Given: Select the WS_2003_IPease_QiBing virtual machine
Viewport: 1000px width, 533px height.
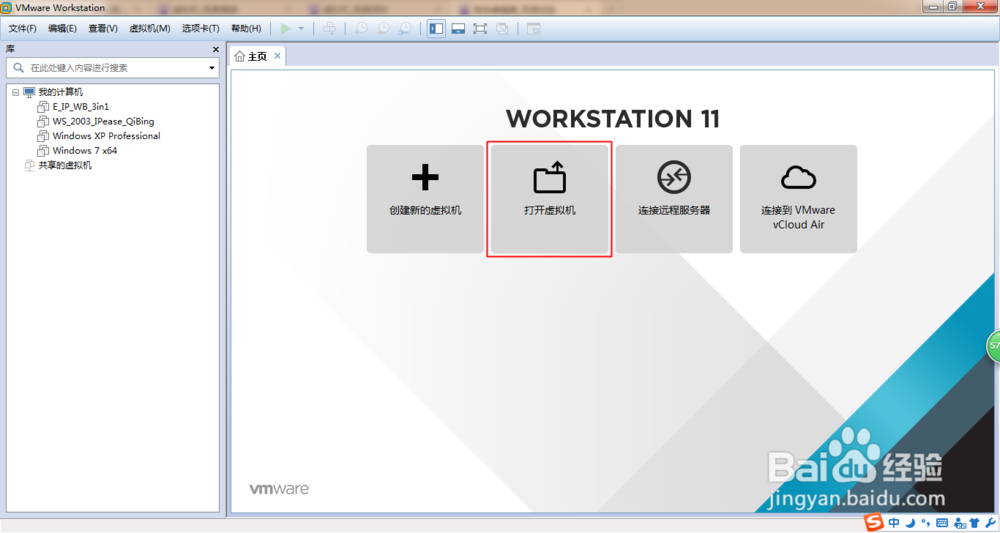Looking at the screenshot, I should (103, 121).
